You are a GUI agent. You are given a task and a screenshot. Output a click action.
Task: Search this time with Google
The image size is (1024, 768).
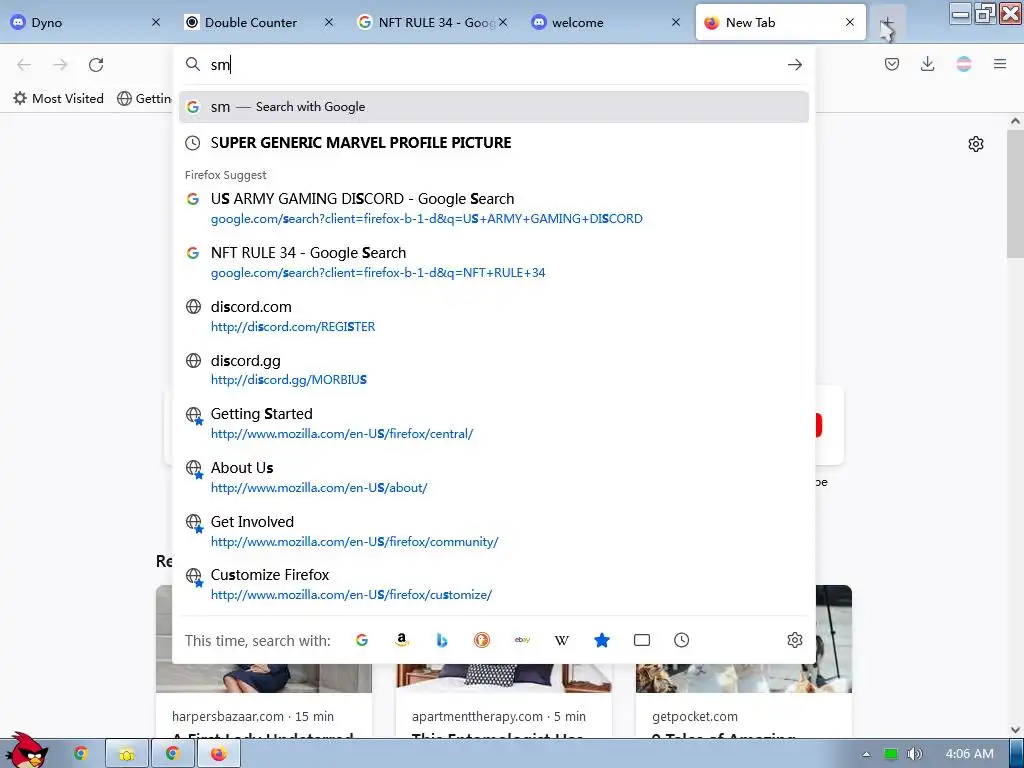tap(362, 640)
